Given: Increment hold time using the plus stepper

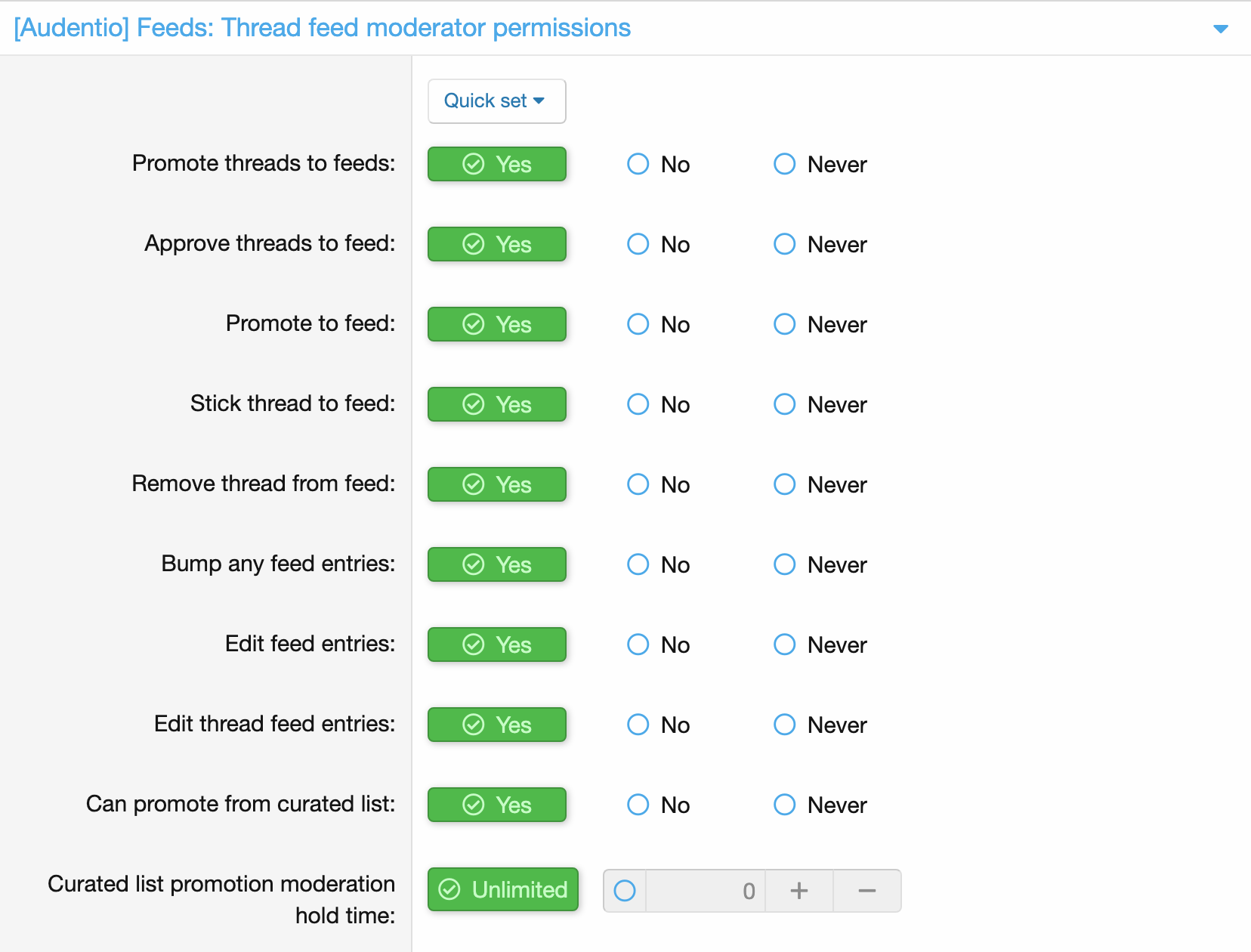Looking at the screenshot, I should [798, 890].
